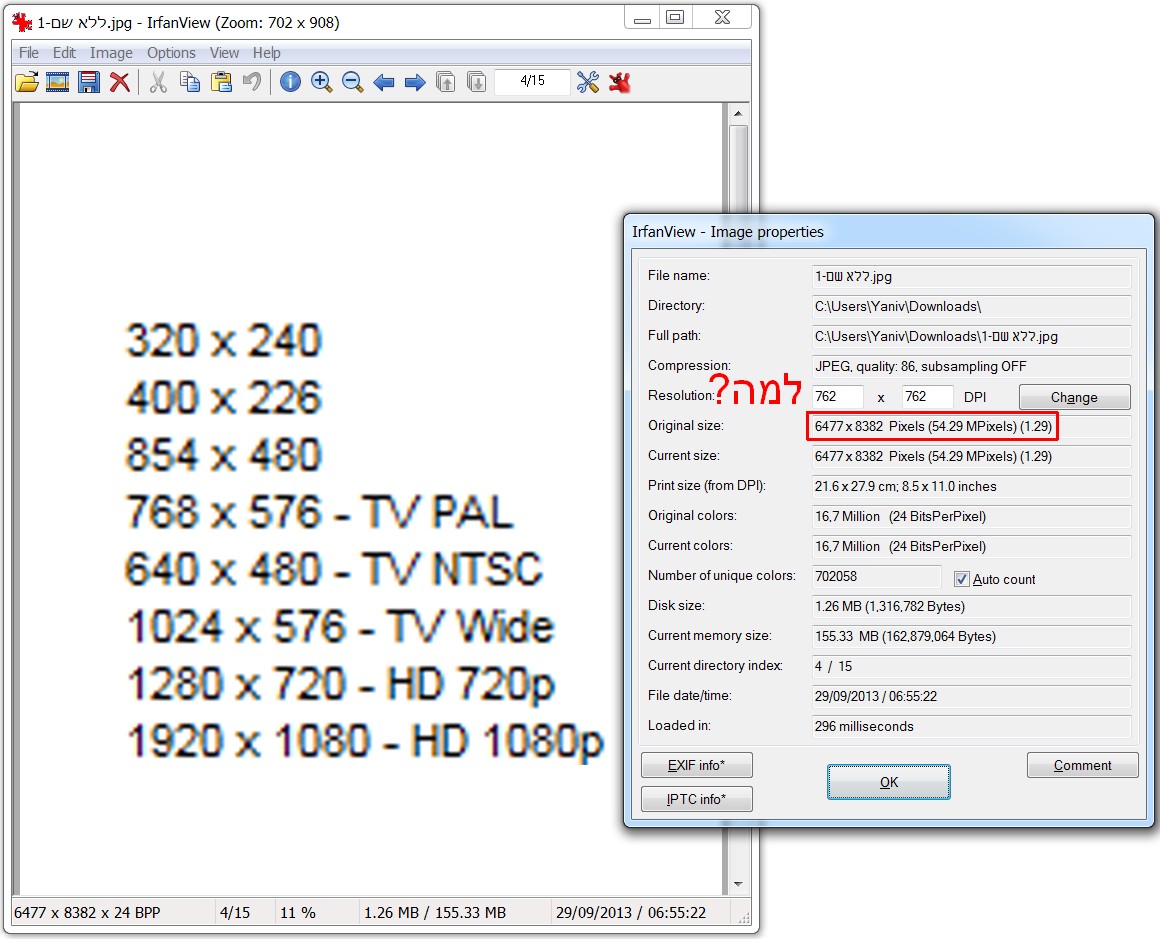This screenshot has width=1160, height=939.
Task: Click the horizontal DPI field showing 762
Action: tap(837, 397)
